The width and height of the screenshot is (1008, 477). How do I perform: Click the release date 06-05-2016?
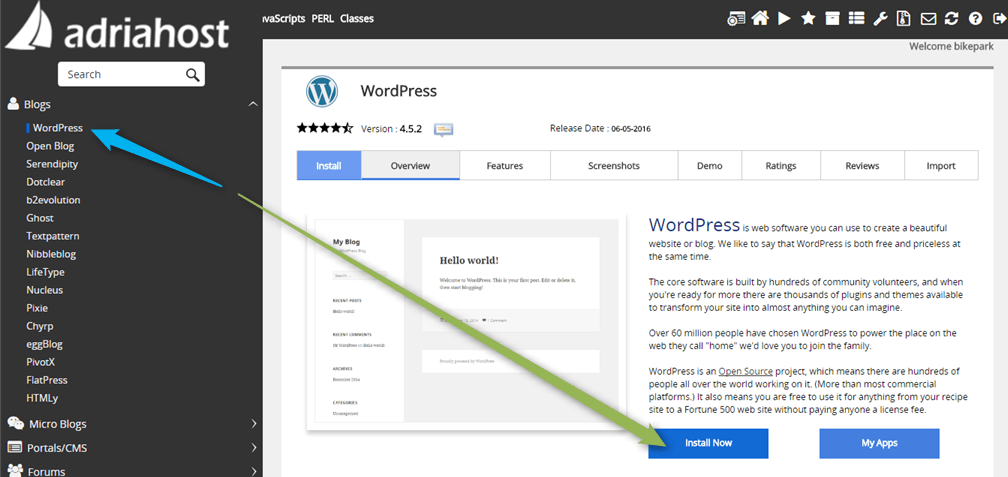coord(631,129)
